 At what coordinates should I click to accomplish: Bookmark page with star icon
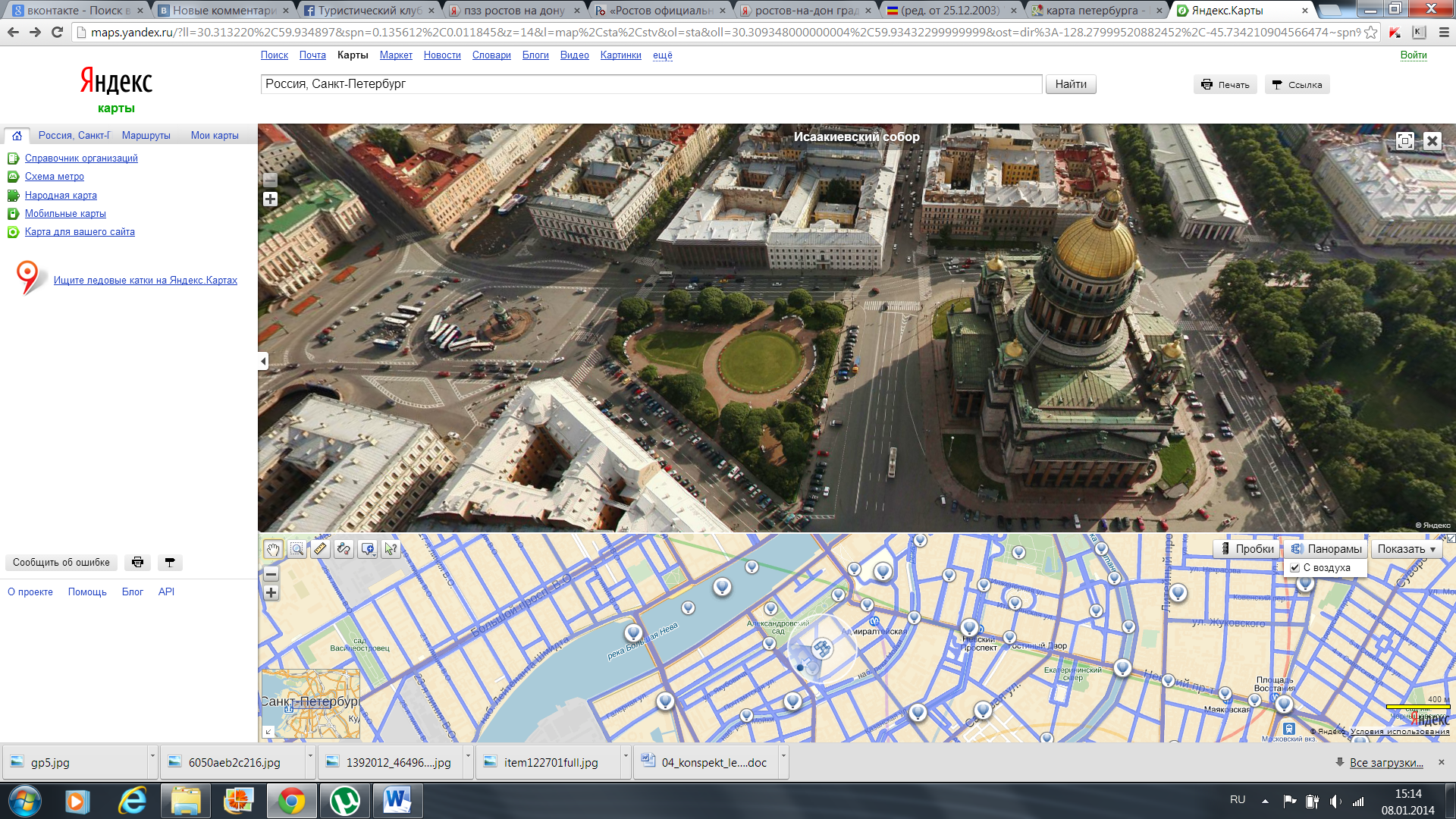click(1370, 33)
